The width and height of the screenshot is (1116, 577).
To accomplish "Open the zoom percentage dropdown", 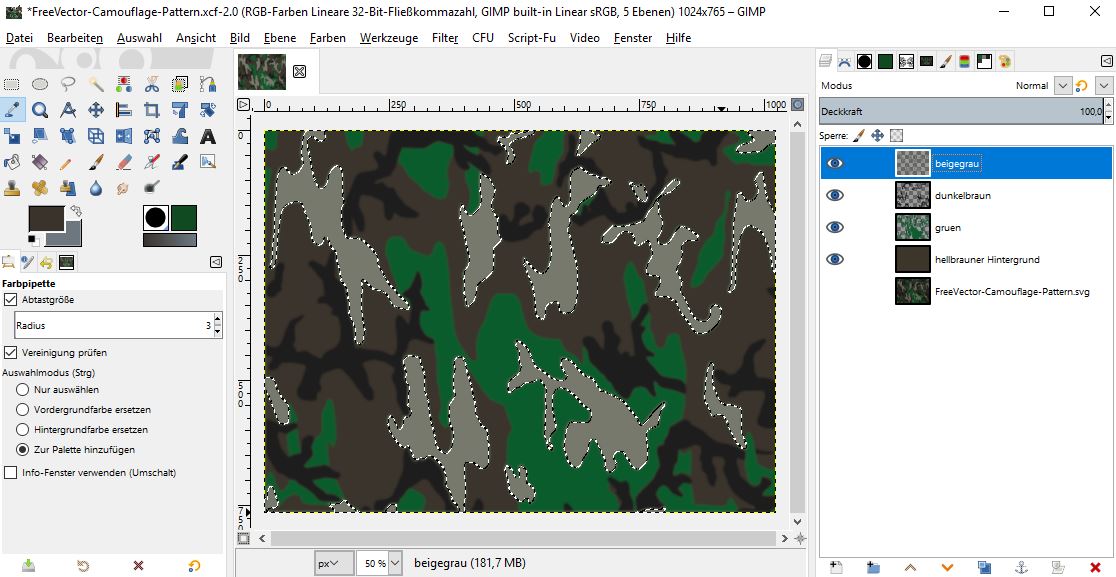I will point(394,563).
